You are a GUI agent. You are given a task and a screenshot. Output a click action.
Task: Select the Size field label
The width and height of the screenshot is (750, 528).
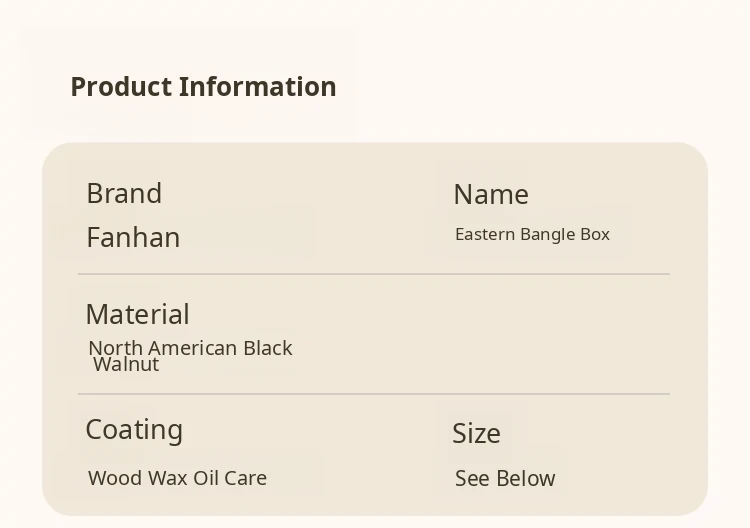pos(476,434)
